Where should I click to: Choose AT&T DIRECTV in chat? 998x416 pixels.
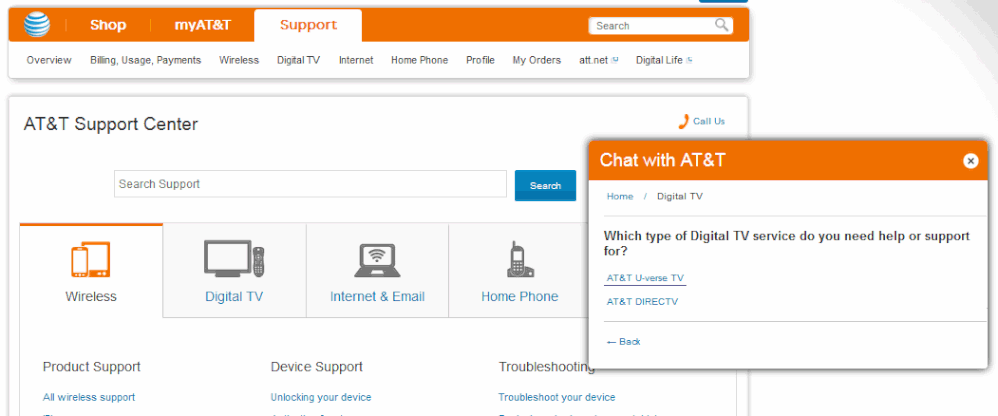click(x=642, y=302)
